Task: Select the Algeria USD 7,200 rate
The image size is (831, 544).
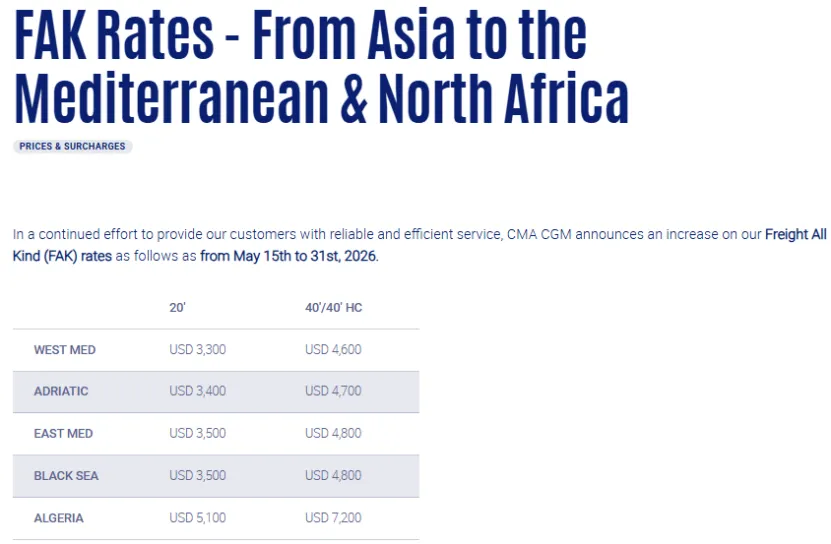Action: (x=333, y=518)
